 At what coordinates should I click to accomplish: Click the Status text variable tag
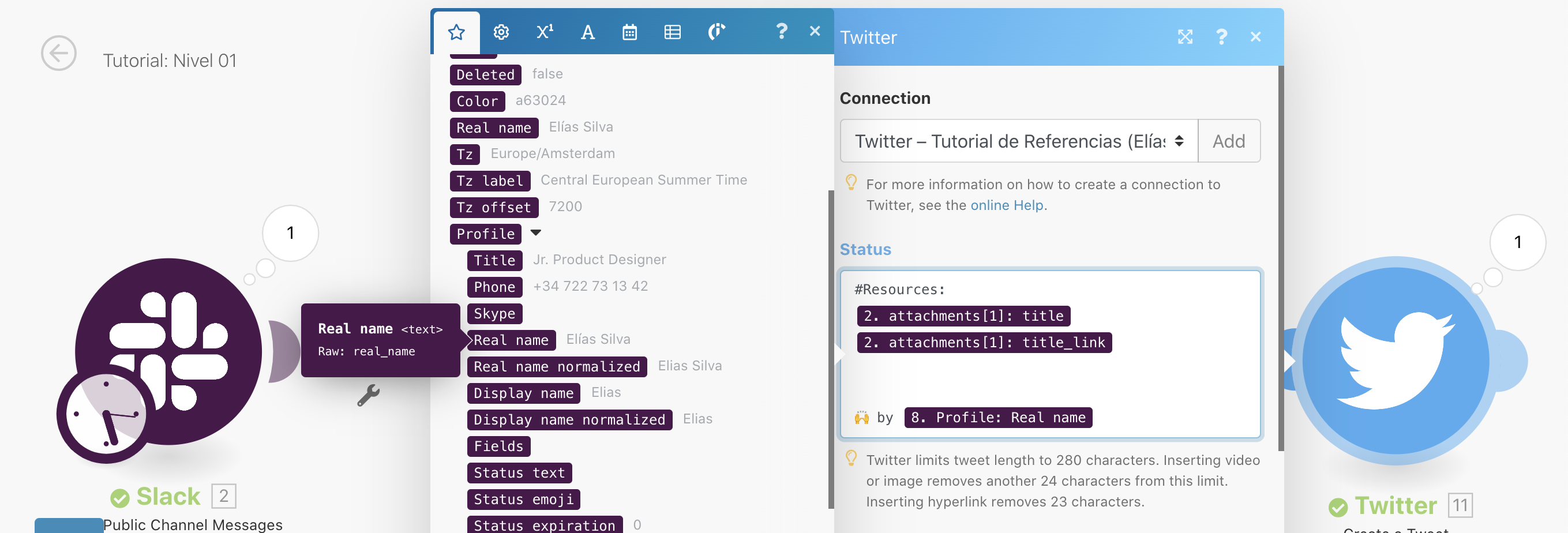[519, 473]
